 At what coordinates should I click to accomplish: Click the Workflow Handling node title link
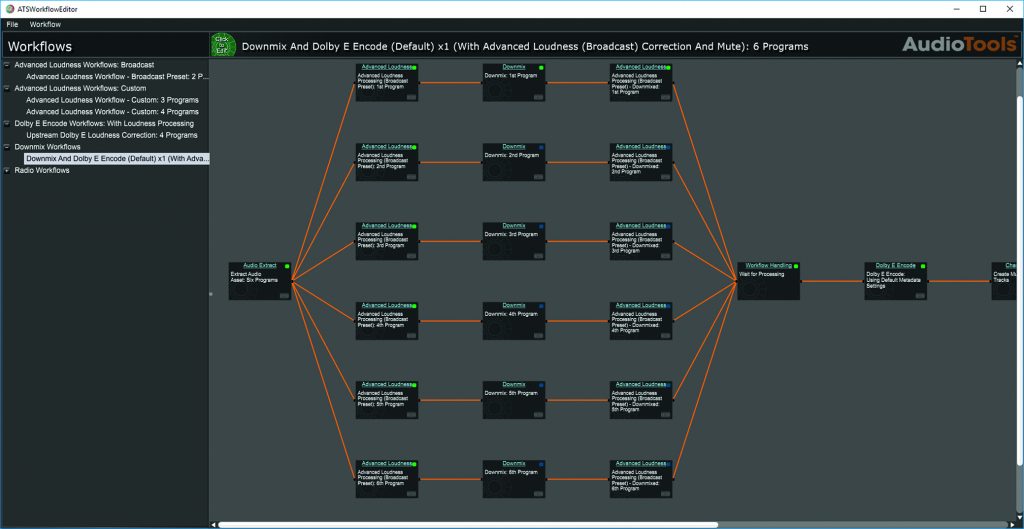click(x=768, y=266)
